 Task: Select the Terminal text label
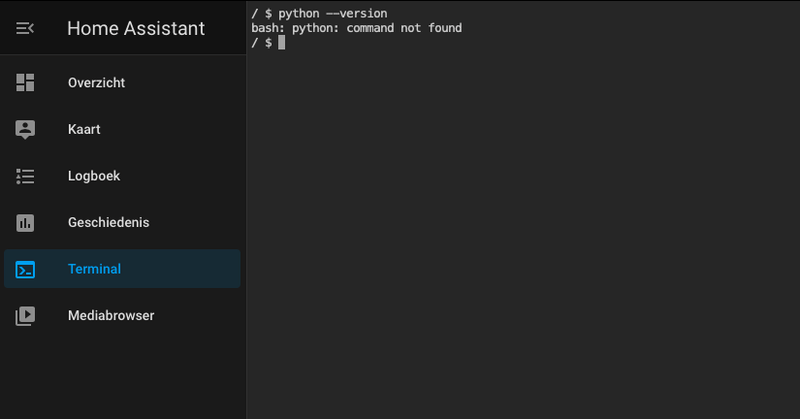point(94,269)
